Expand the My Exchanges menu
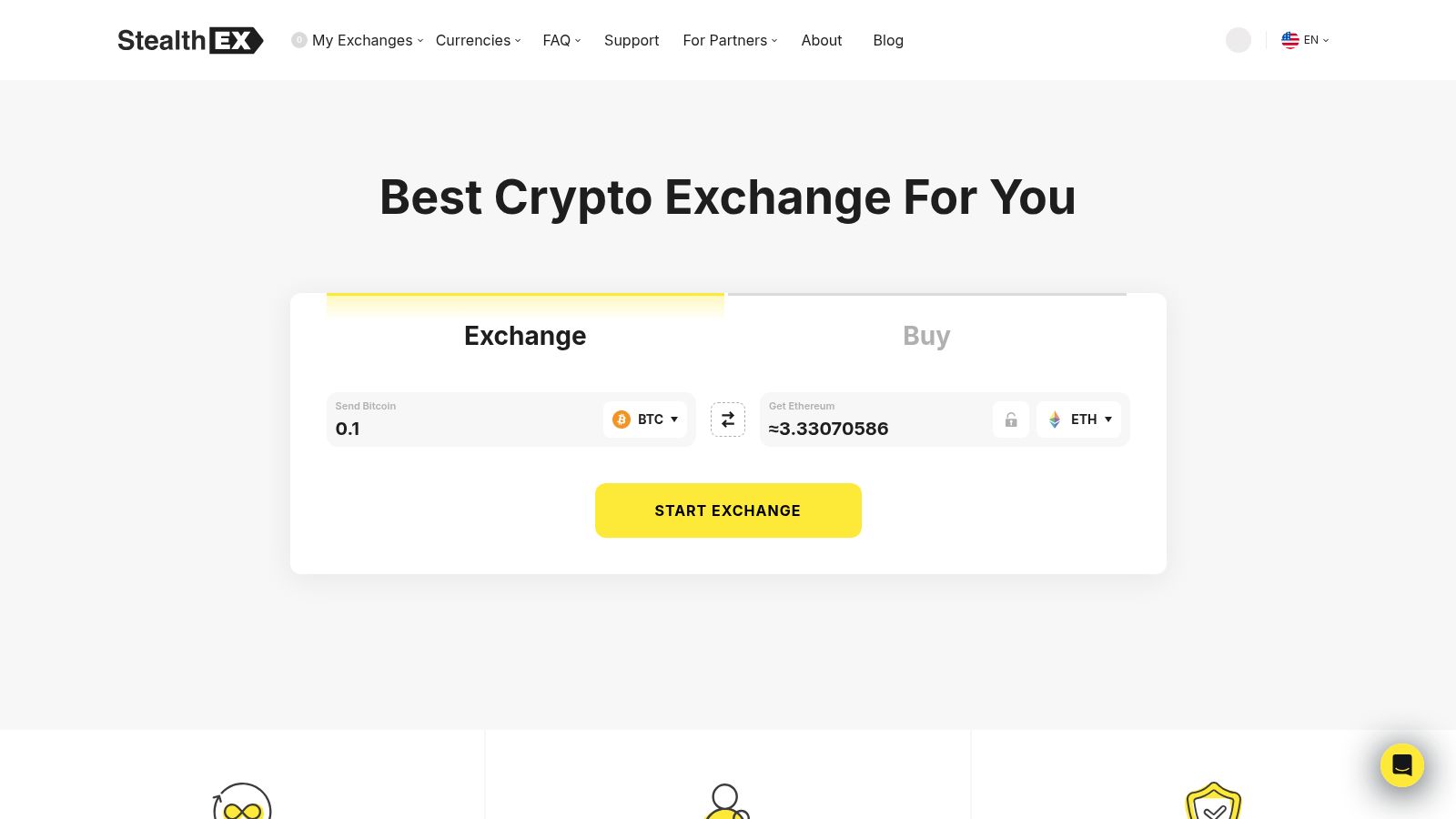This screenshot has height=819, width=1456. (362, 40)
